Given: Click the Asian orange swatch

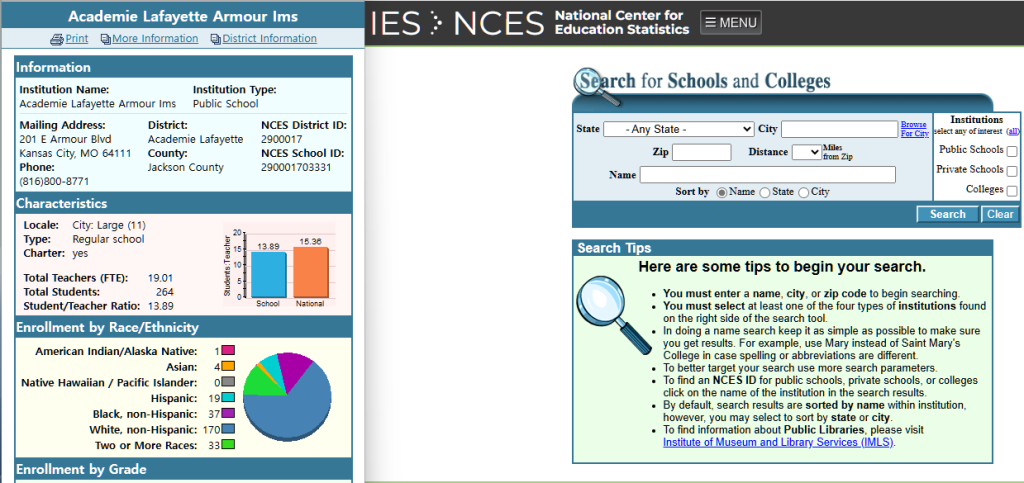Looking at the screenshot, I should [228, 366].
